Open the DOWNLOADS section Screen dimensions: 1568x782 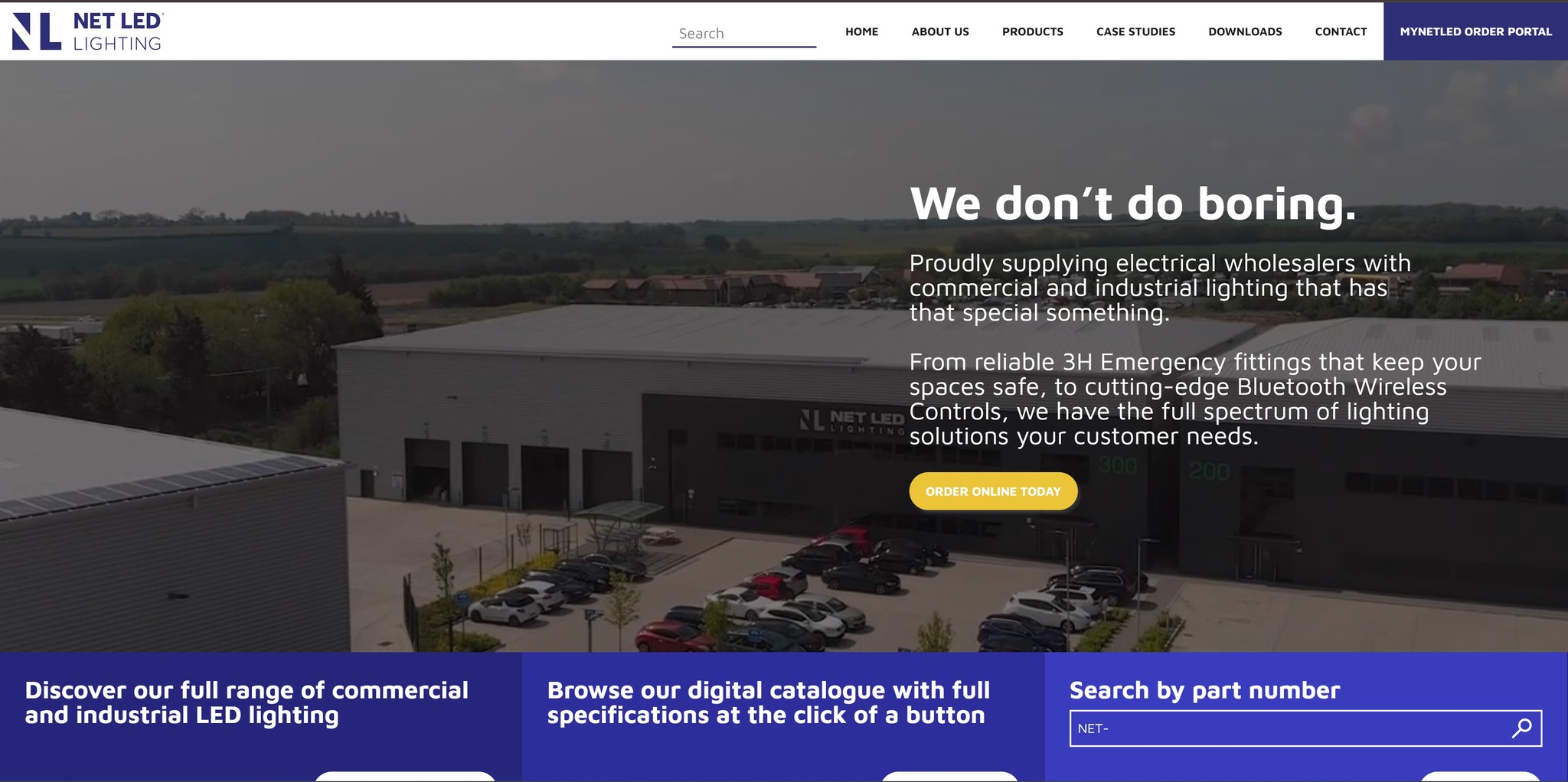pos(1245,31)
